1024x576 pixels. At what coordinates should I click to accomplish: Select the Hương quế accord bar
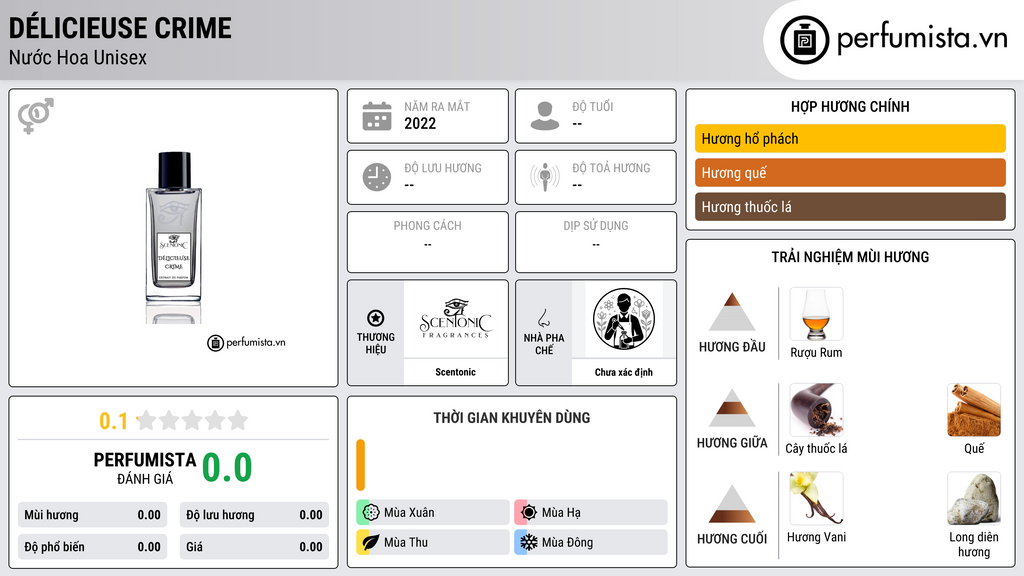(x=850, y=172)
